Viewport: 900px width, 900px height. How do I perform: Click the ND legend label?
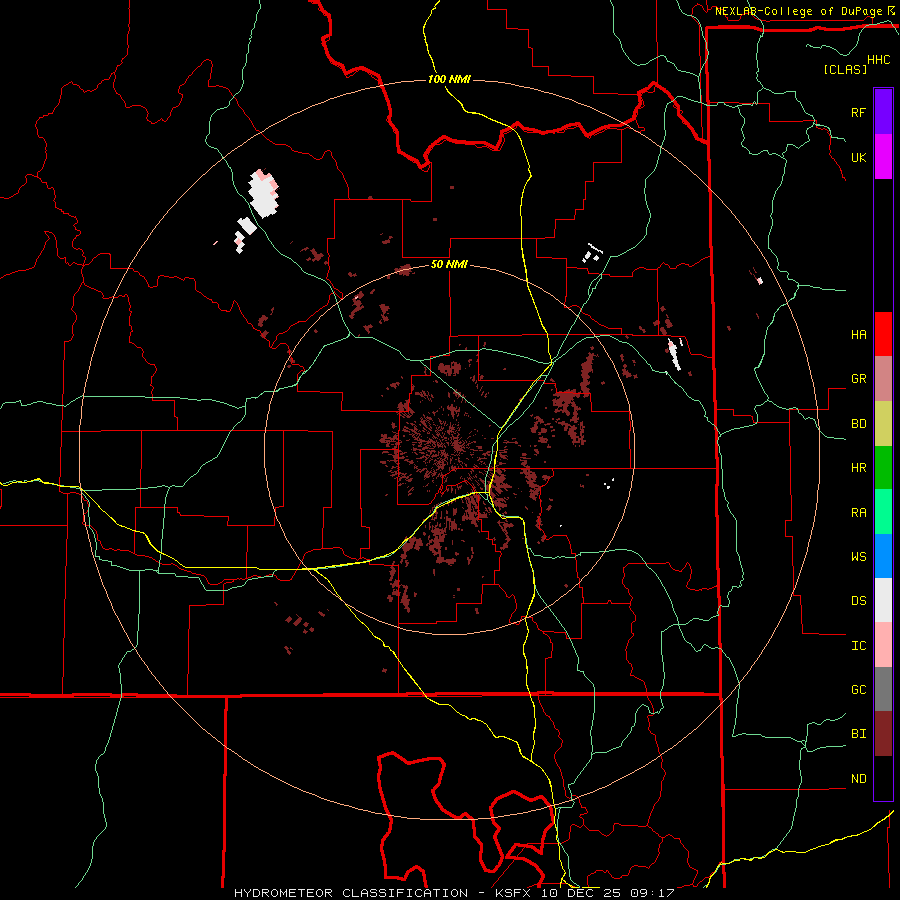coord(858,778)
